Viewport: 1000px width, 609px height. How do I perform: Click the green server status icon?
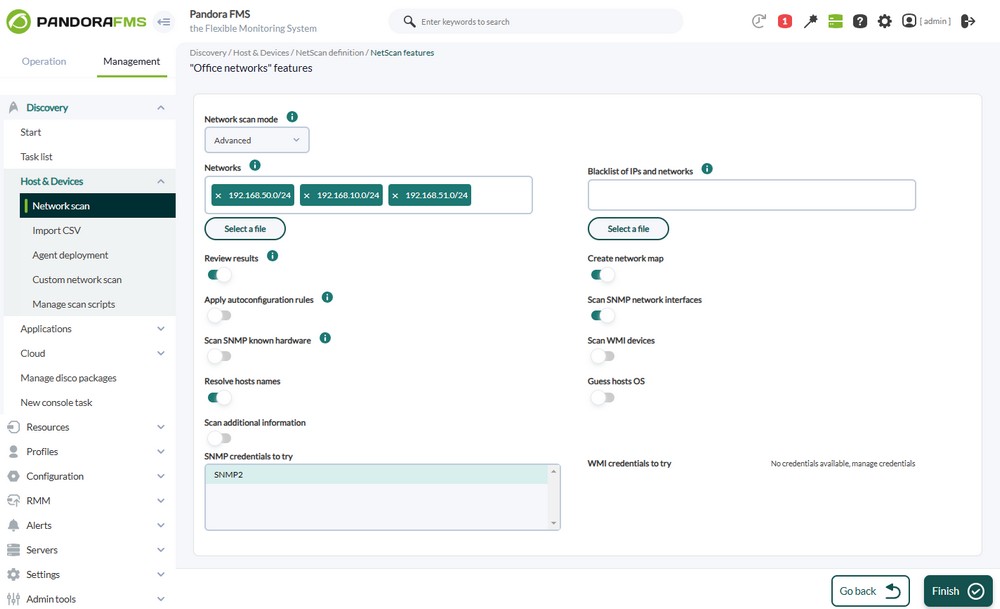coord(835,21)
